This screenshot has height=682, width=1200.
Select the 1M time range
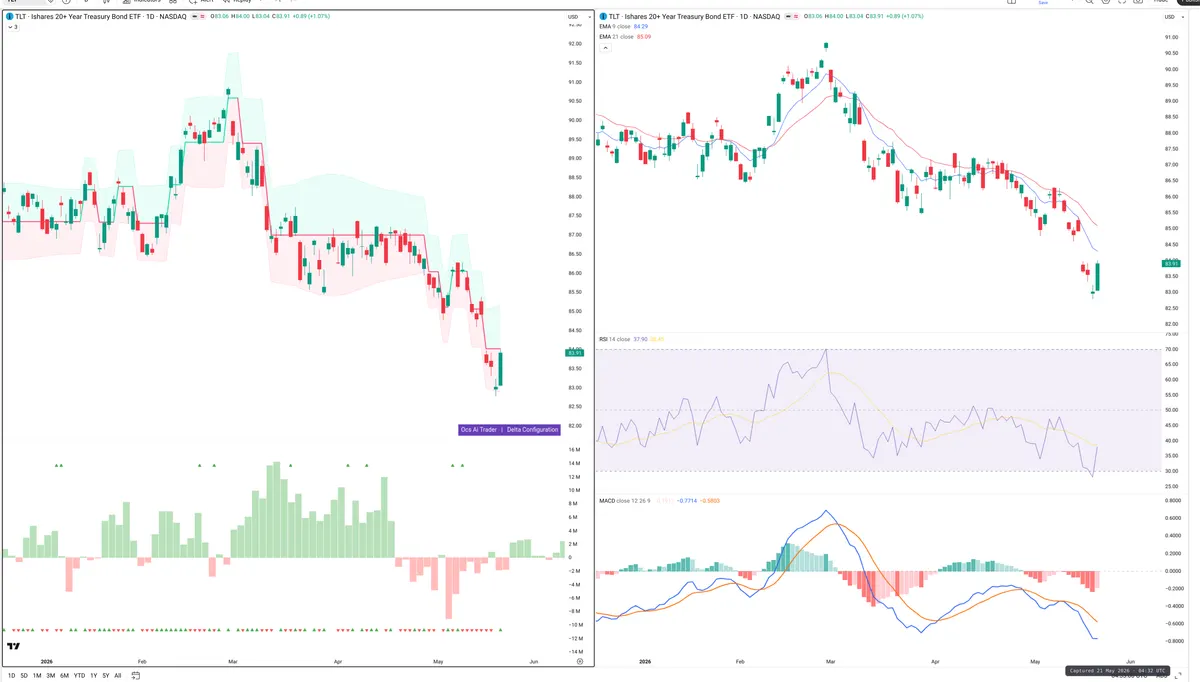[37, 676]
